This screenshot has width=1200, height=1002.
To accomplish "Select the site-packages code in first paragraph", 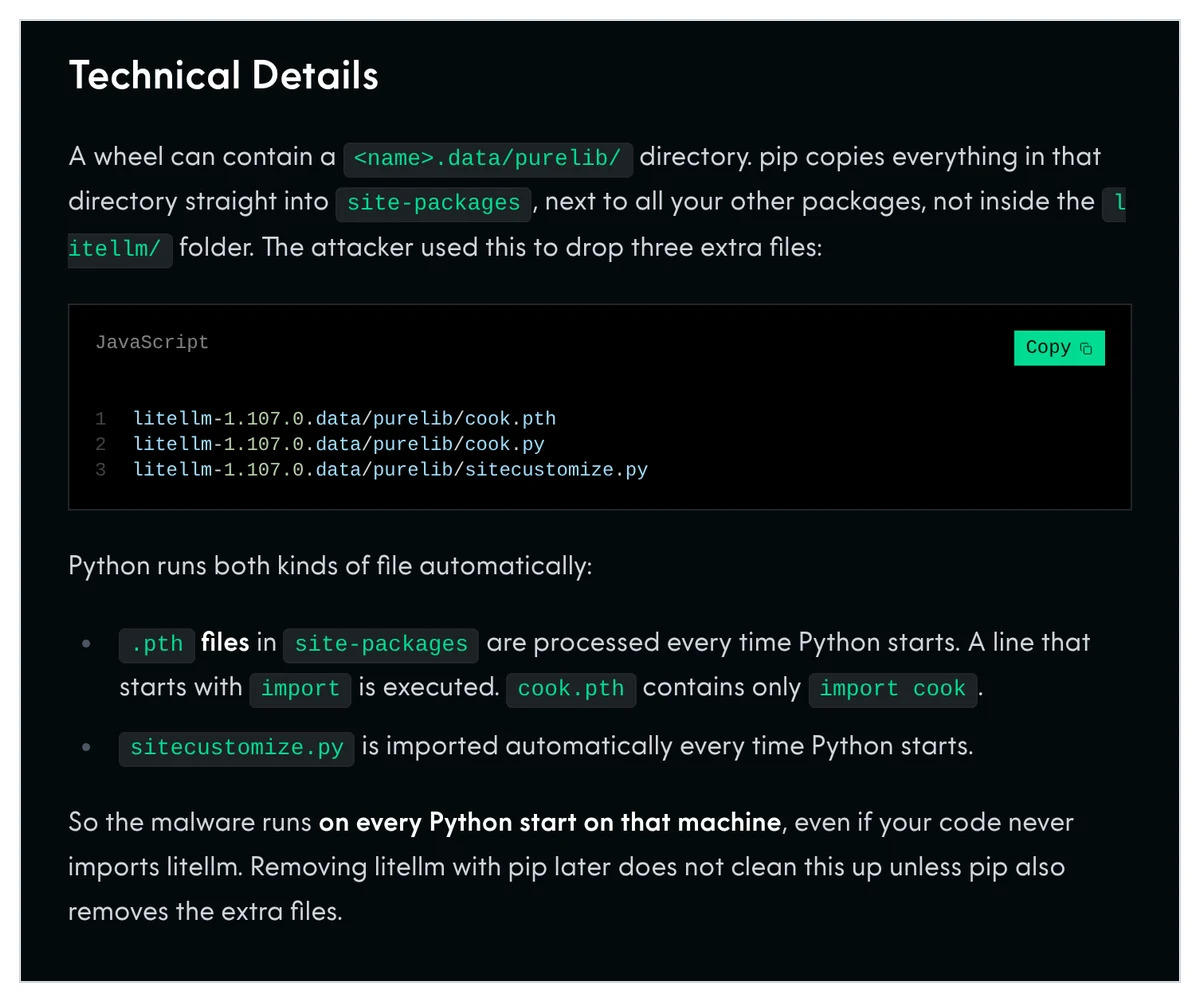I will [433, 204].
